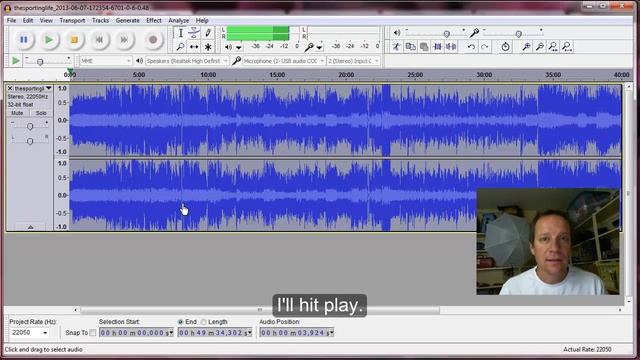This screenshot has width=640, height=360.
Task: Select the Length radio button
Action: pyautogui.click(x=203, y=322)
